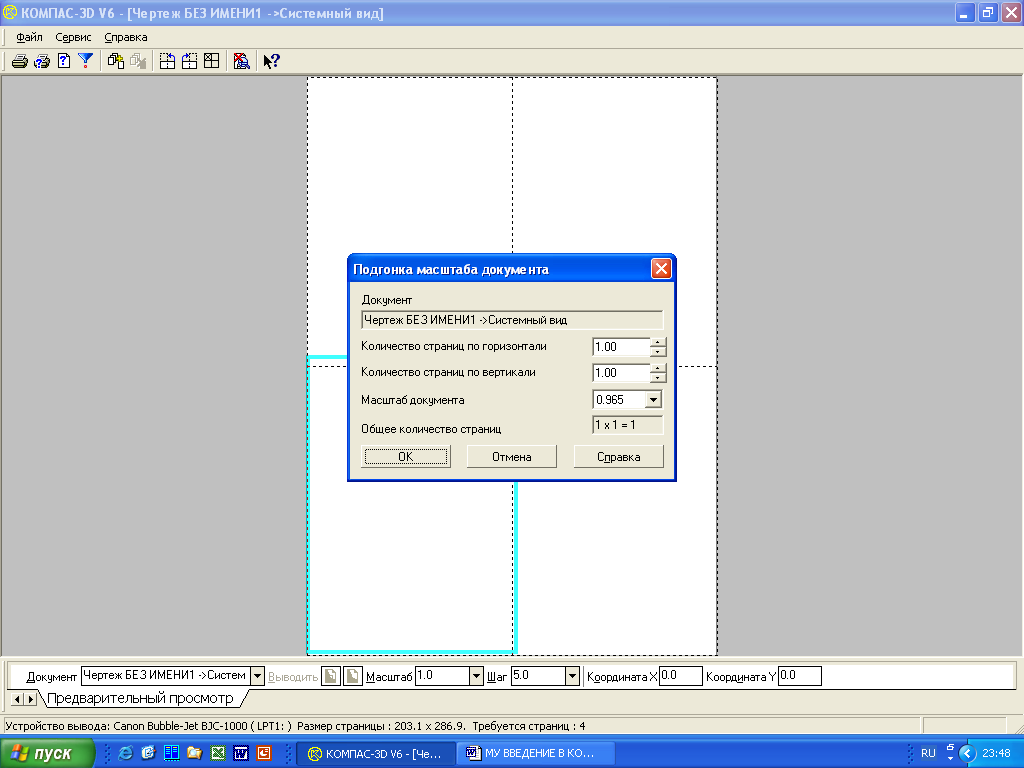1024x768 pixels.
Task: Click the Print icon in the toolbar
Action: click(20, 61)
